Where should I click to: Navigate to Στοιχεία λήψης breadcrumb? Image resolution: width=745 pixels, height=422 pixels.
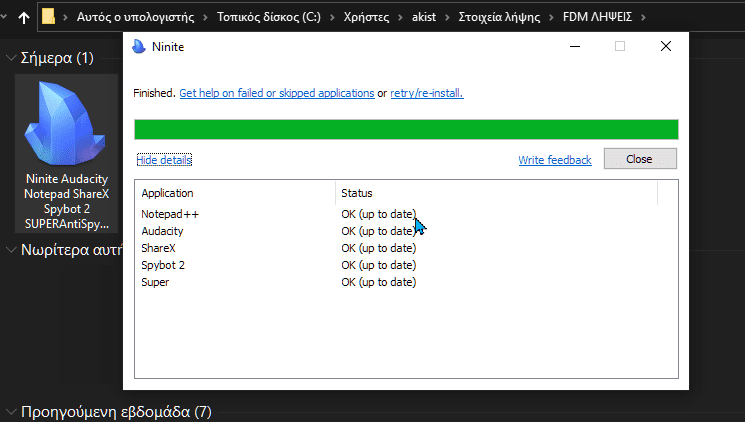(499, 17)
